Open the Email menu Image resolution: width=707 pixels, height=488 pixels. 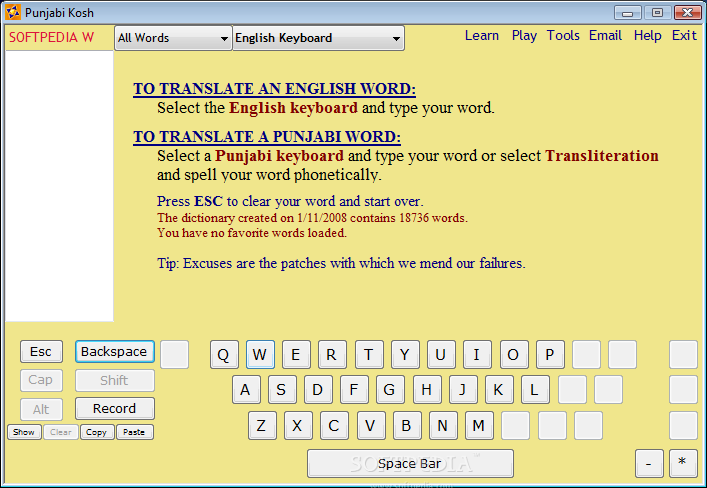click(x=605, y=36)
